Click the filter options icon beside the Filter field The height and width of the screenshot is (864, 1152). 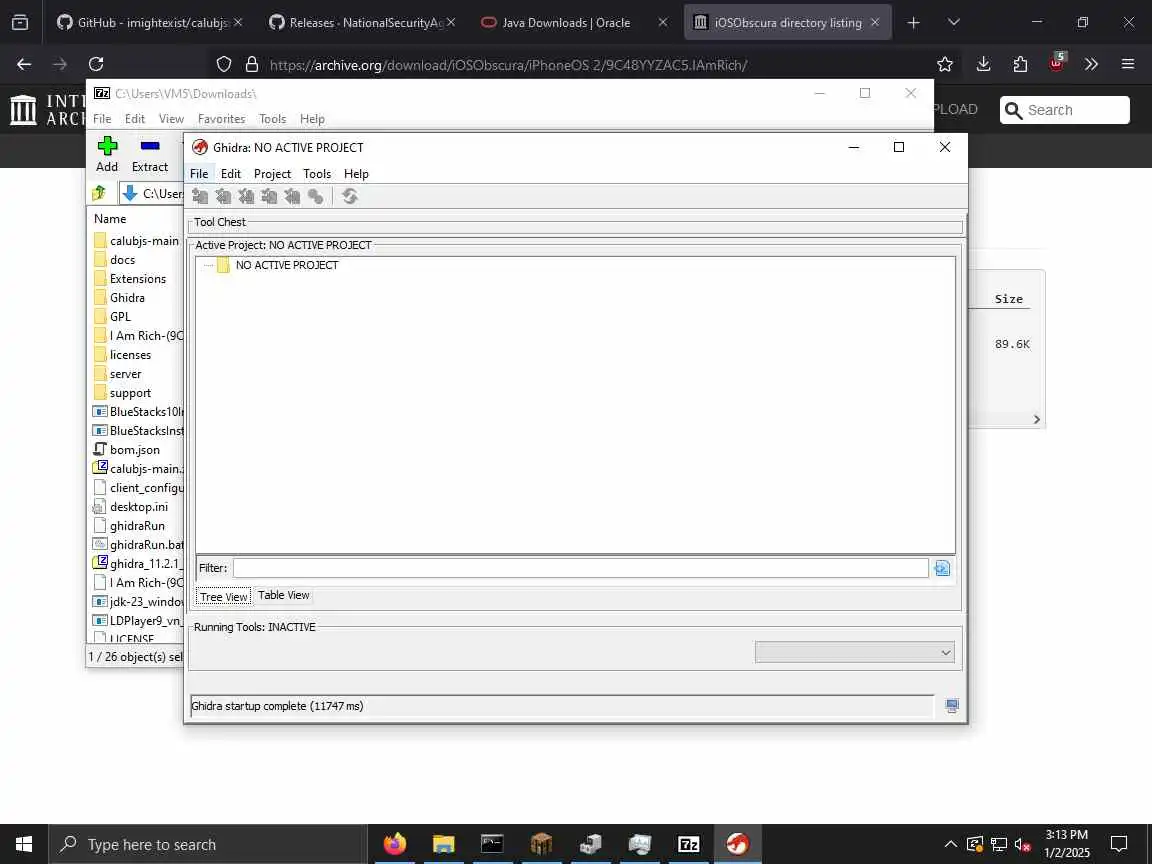point(942,568)
